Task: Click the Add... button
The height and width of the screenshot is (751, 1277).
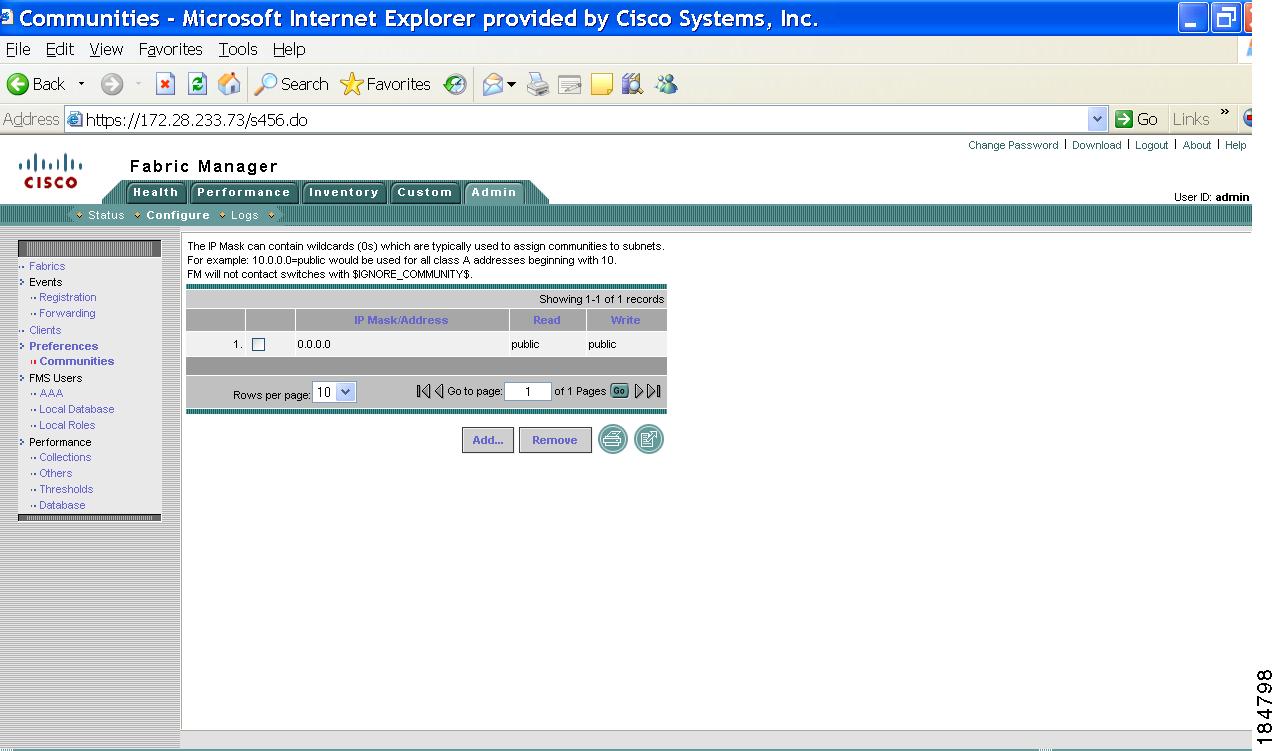Action: (x=488, y=440)
